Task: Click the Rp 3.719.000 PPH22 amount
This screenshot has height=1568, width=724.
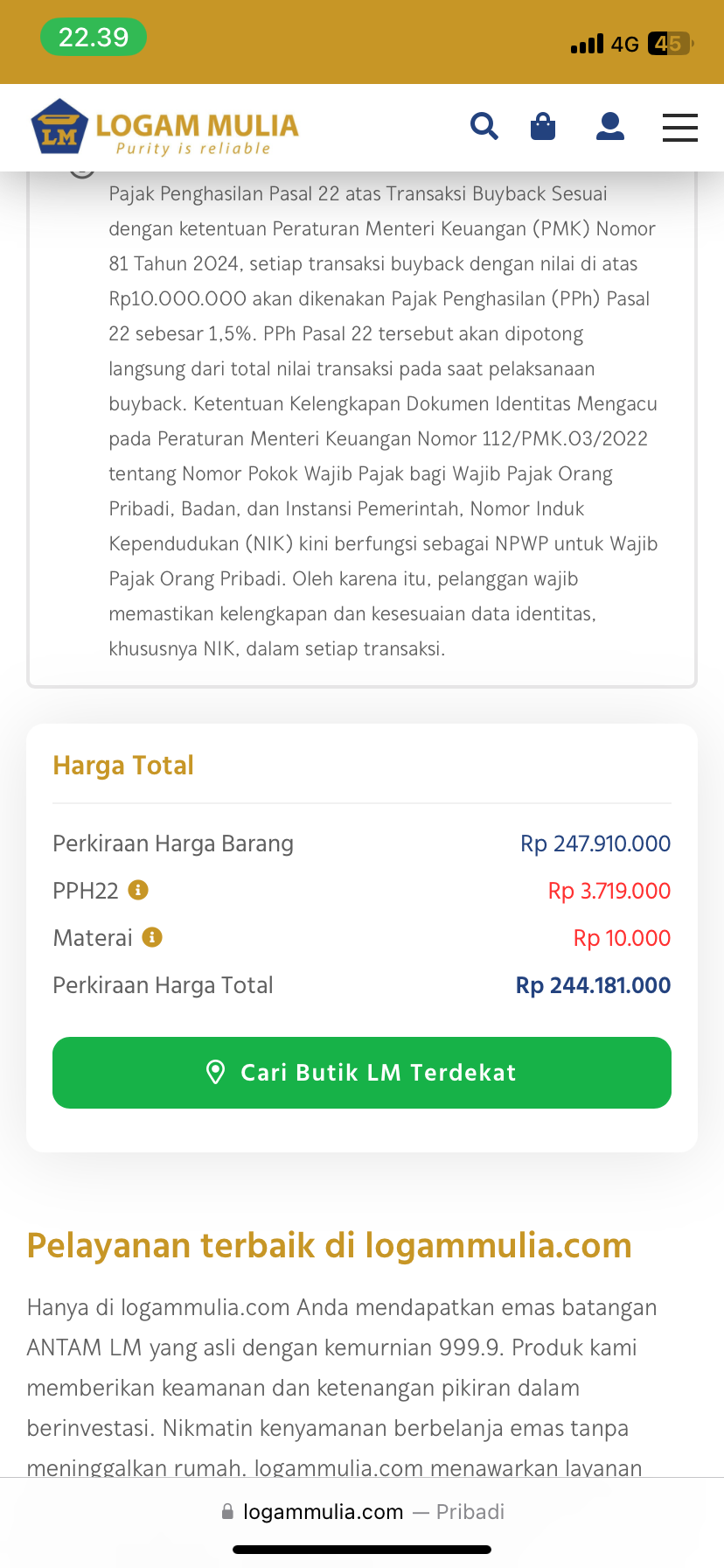Action: pyautogui.click(x=609, y=891)
